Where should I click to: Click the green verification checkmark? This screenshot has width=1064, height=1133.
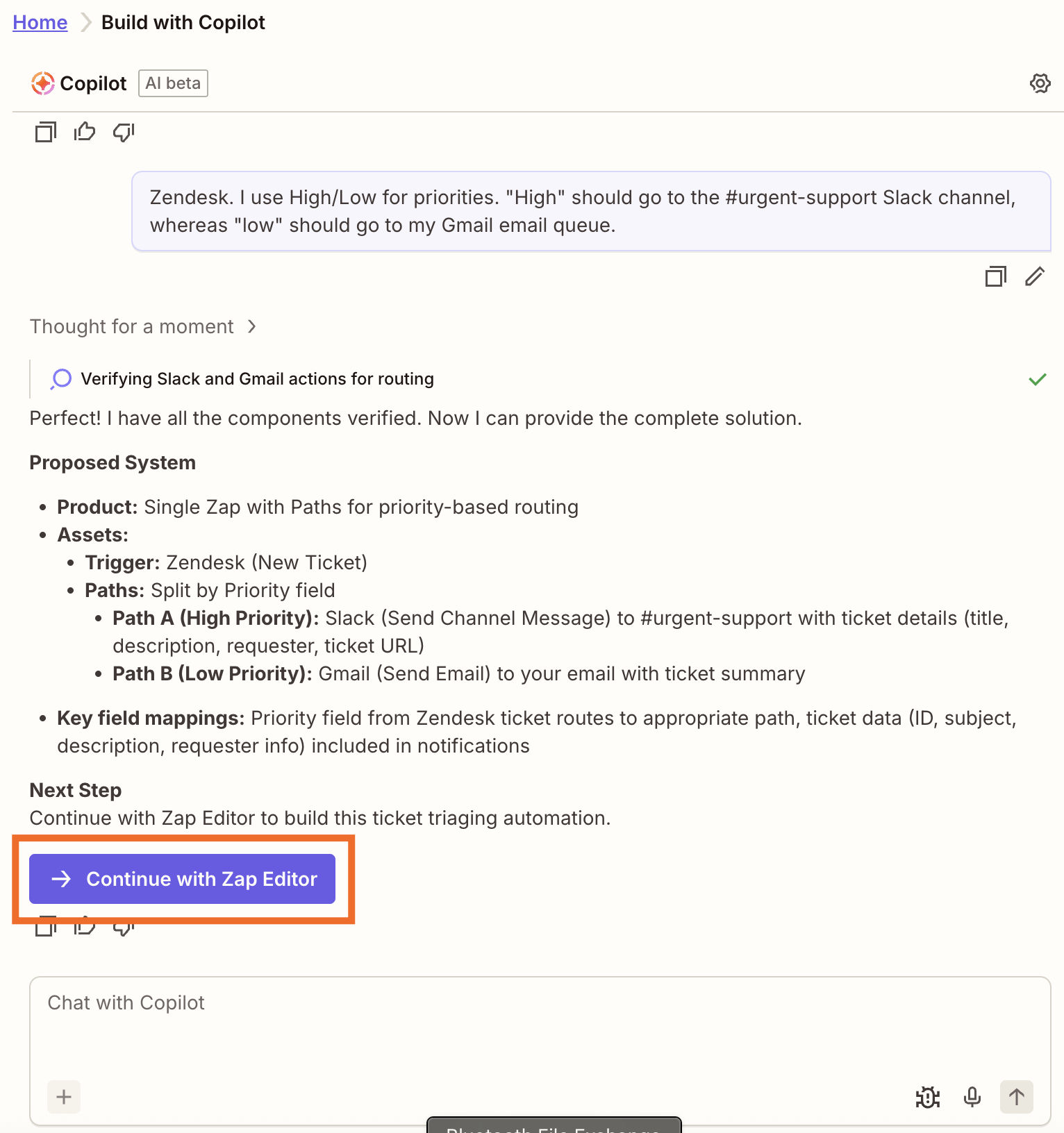[x=1038, y=379]
